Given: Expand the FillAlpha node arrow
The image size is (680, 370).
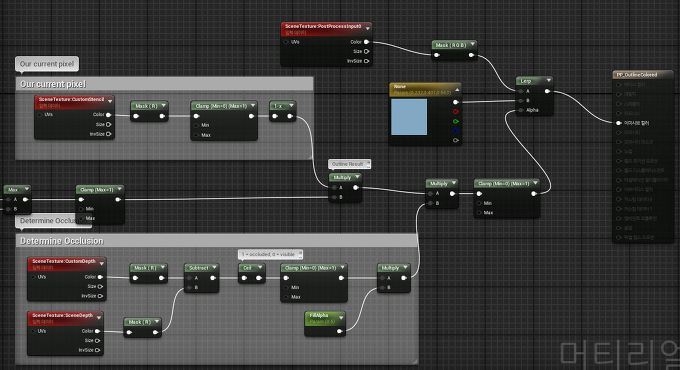Looking at the screenshot, I should [x=341, y=318].
